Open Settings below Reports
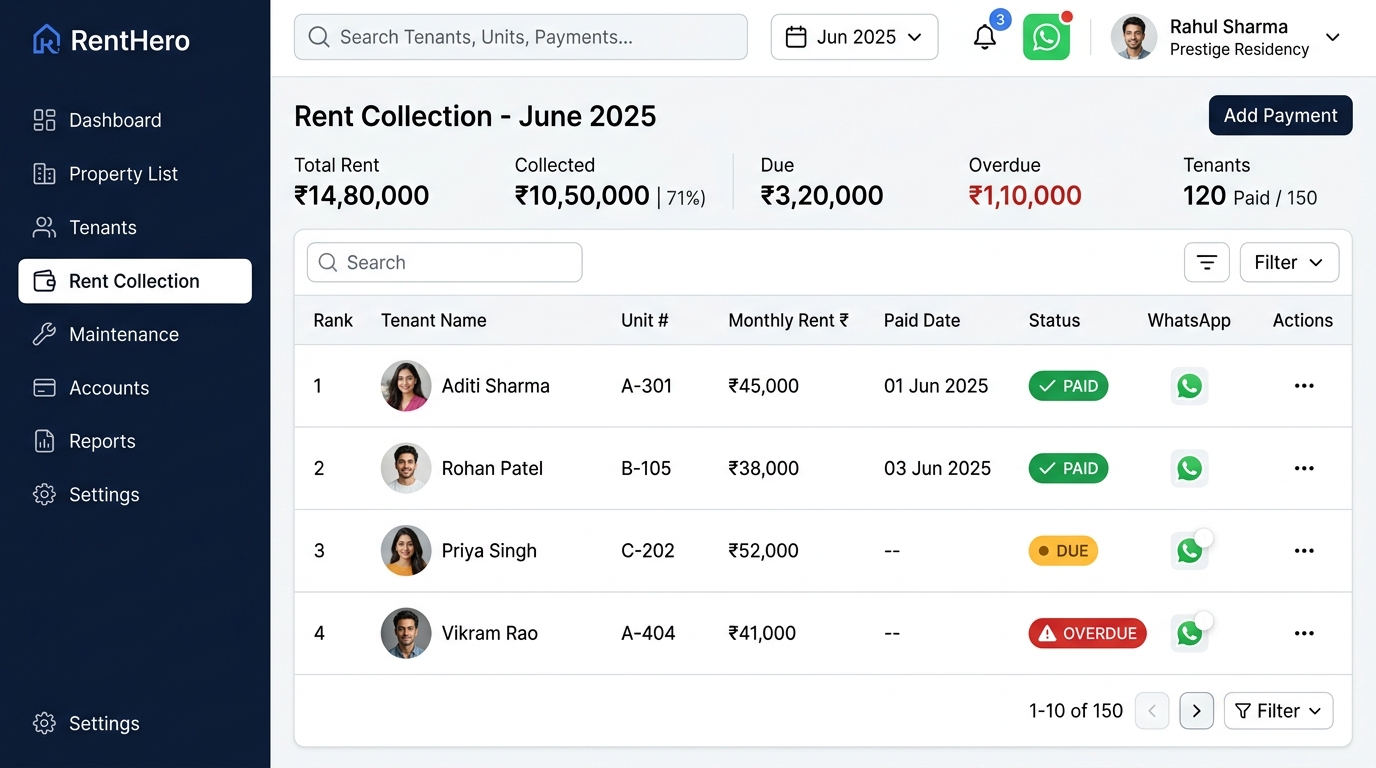Viewport: 1376px width, 768px height. (x=135, y=495)
